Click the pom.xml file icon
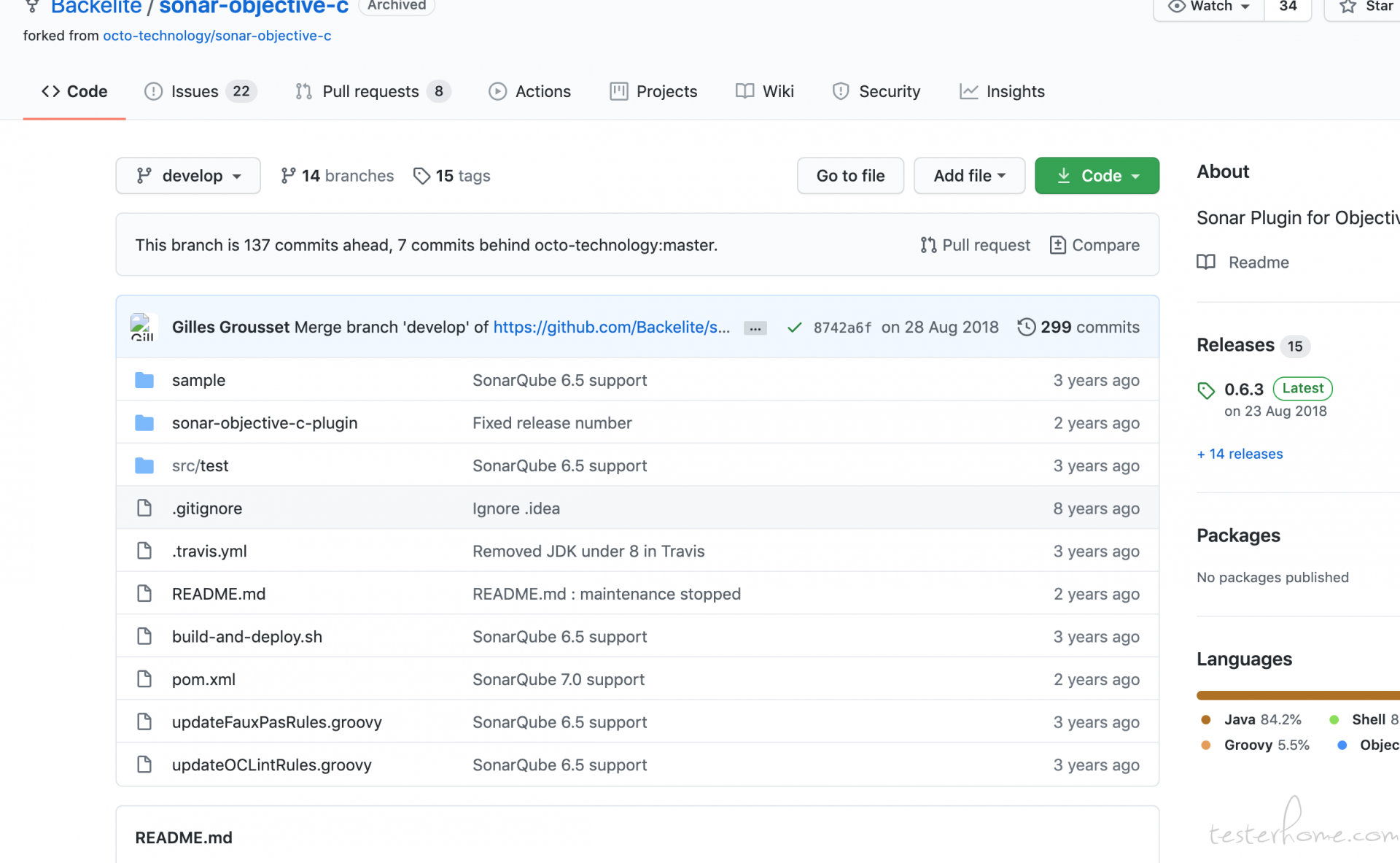Image resolution: width=1400 pixels, height=863 pixels. pyautogui.click(x=144, y=678)
